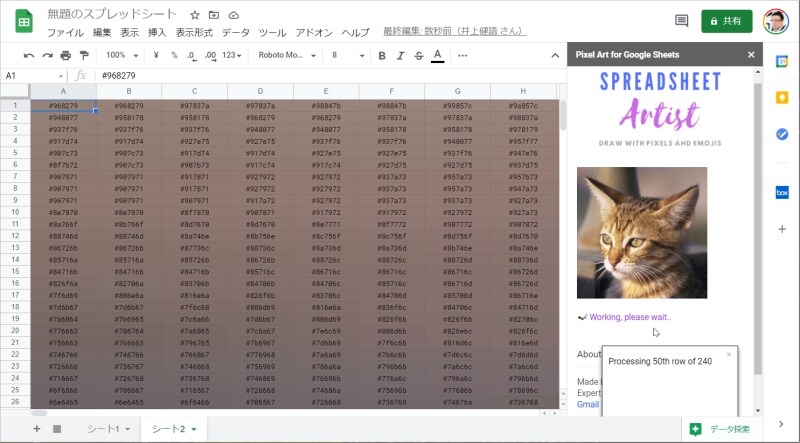Viewport: 800px width, 443px height.
Task: Open Google Keep in side panel
Action: pyautogui.click(x=782, y=97)
